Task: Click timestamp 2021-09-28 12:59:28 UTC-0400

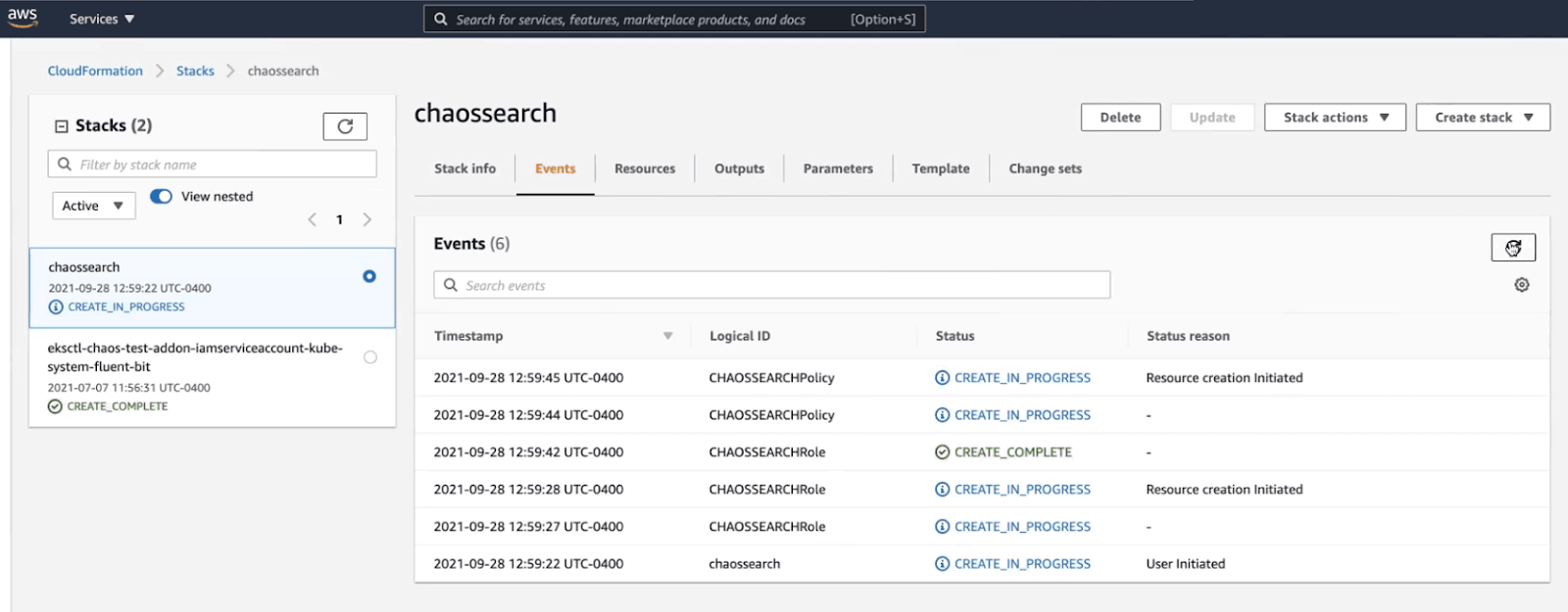Action: (x=528, y=490)
